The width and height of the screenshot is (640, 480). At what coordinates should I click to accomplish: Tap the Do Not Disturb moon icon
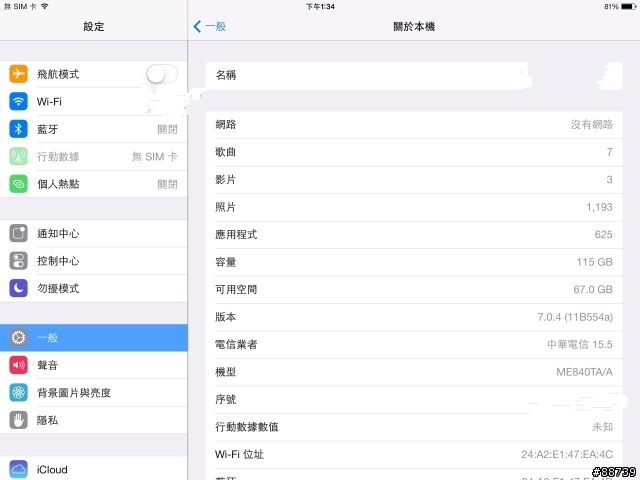18,288
